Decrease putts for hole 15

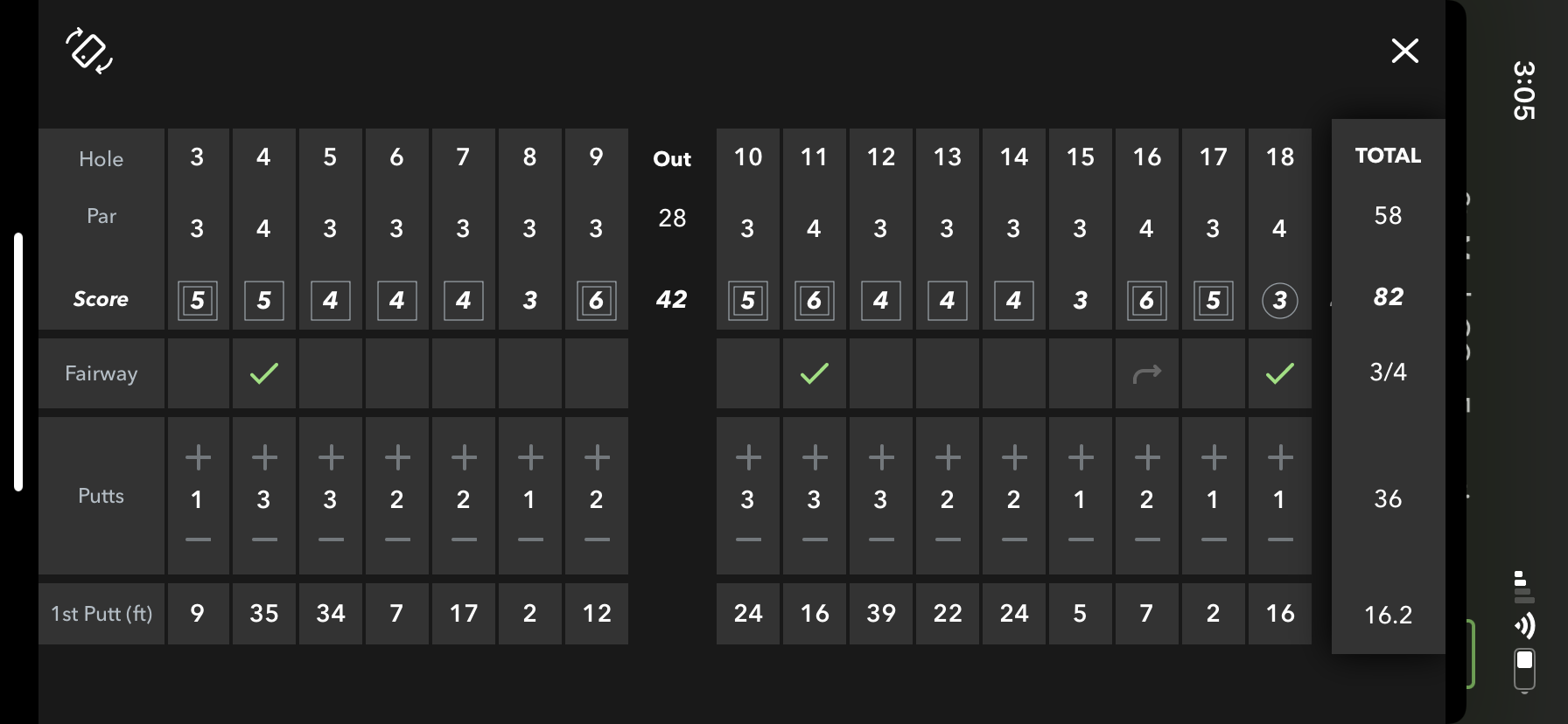(x=1081, y=540)
